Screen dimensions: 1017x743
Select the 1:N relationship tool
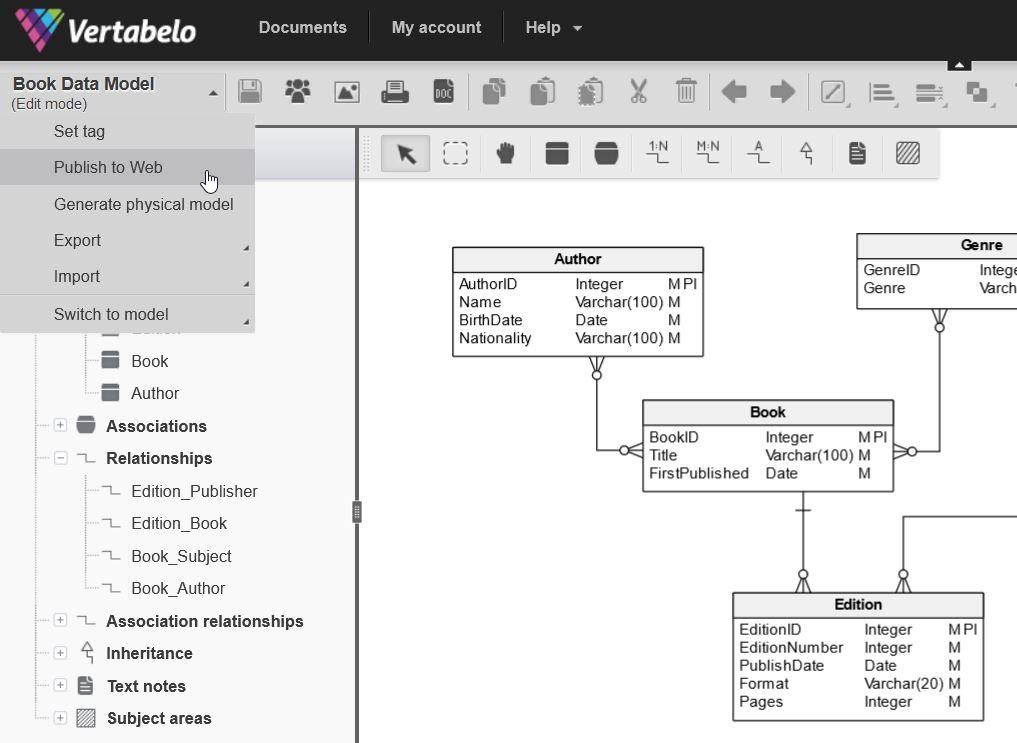click(658, 153)
